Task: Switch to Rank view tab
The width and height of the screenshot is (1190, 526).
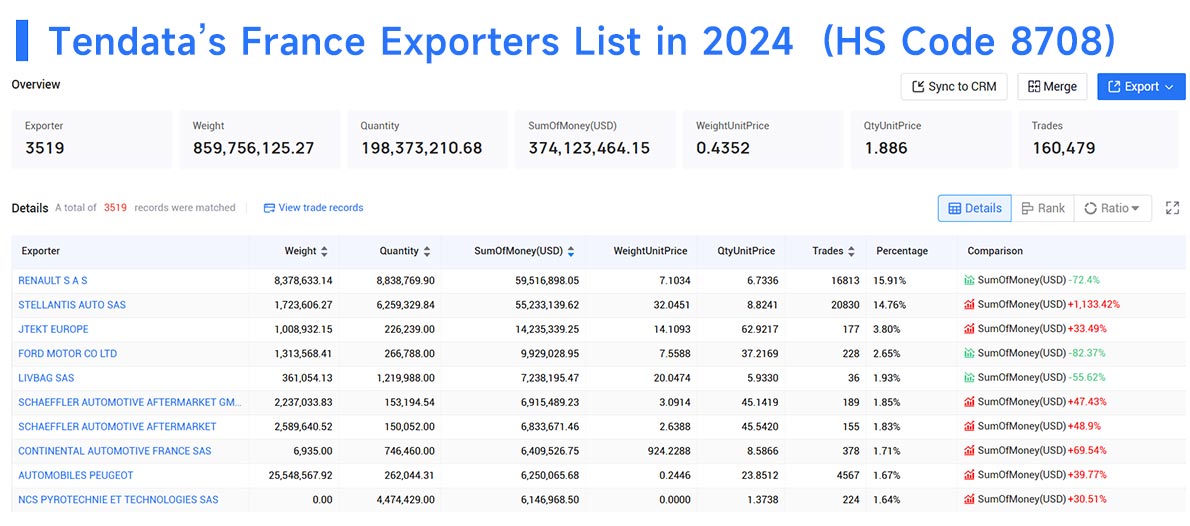Action: [1043, 208]
